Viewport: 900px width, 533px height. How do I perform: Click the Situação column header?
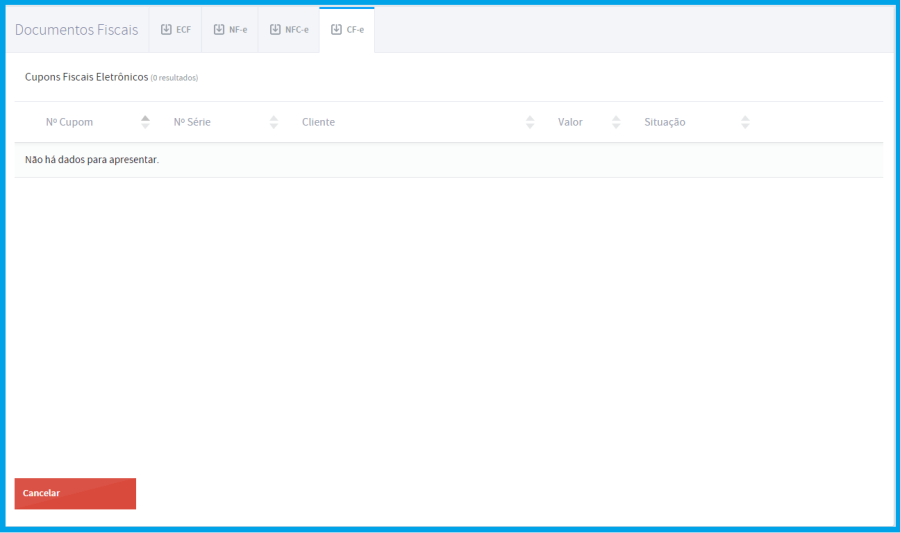pyautogui.click(x=665, y=122)
